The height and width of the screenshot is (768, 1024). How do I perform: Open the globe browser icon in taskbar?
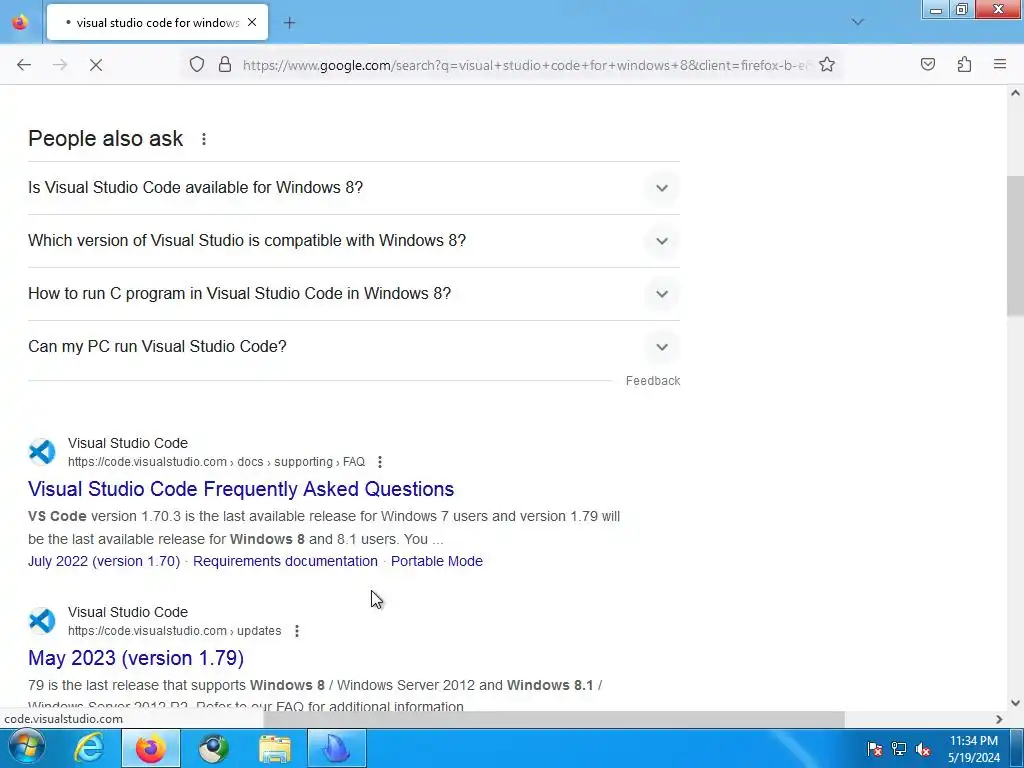[213, 748]
